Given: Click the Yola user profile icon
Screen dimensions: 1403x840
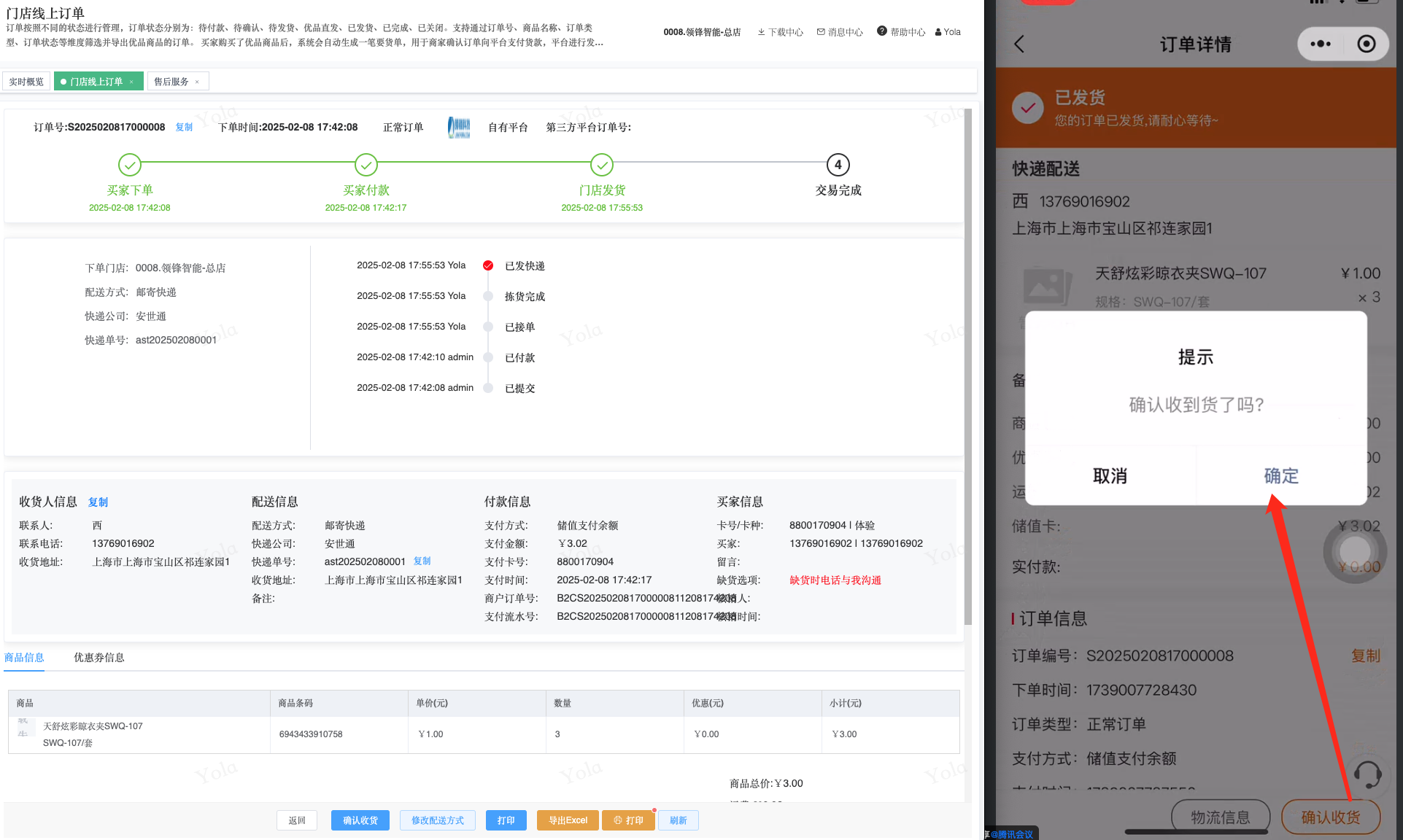Looking at the screenshot, I should 938,32.
